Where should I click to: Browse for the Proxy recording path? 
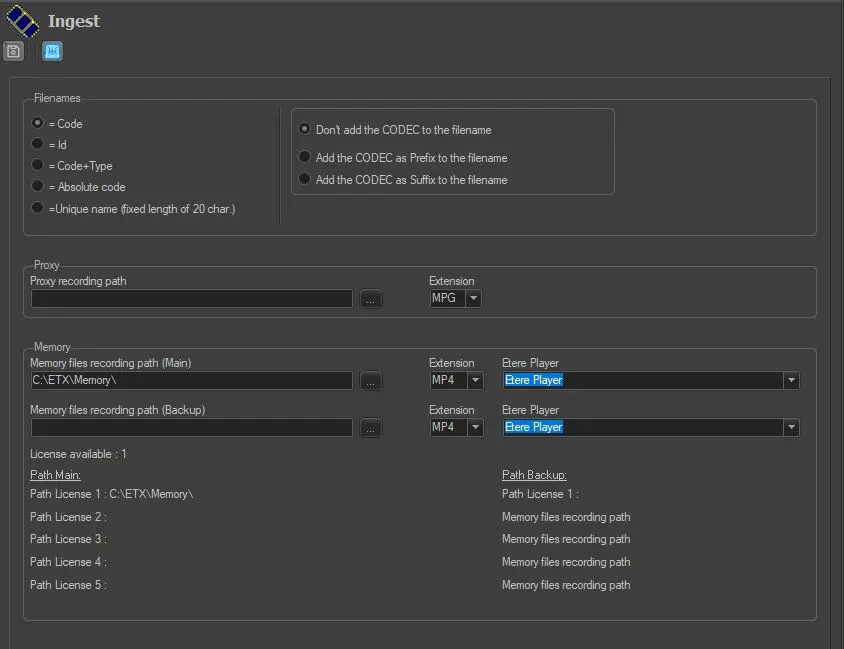[371, 299]
